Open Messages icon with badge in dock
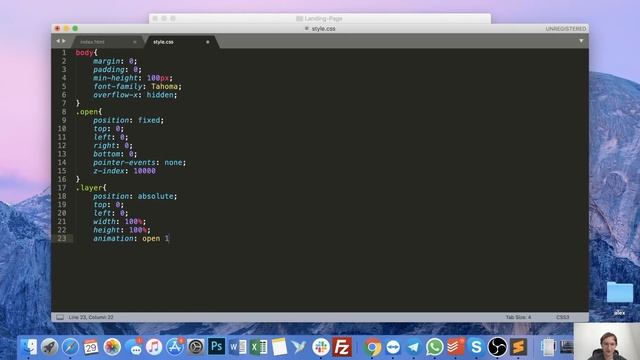 [134, 347]
